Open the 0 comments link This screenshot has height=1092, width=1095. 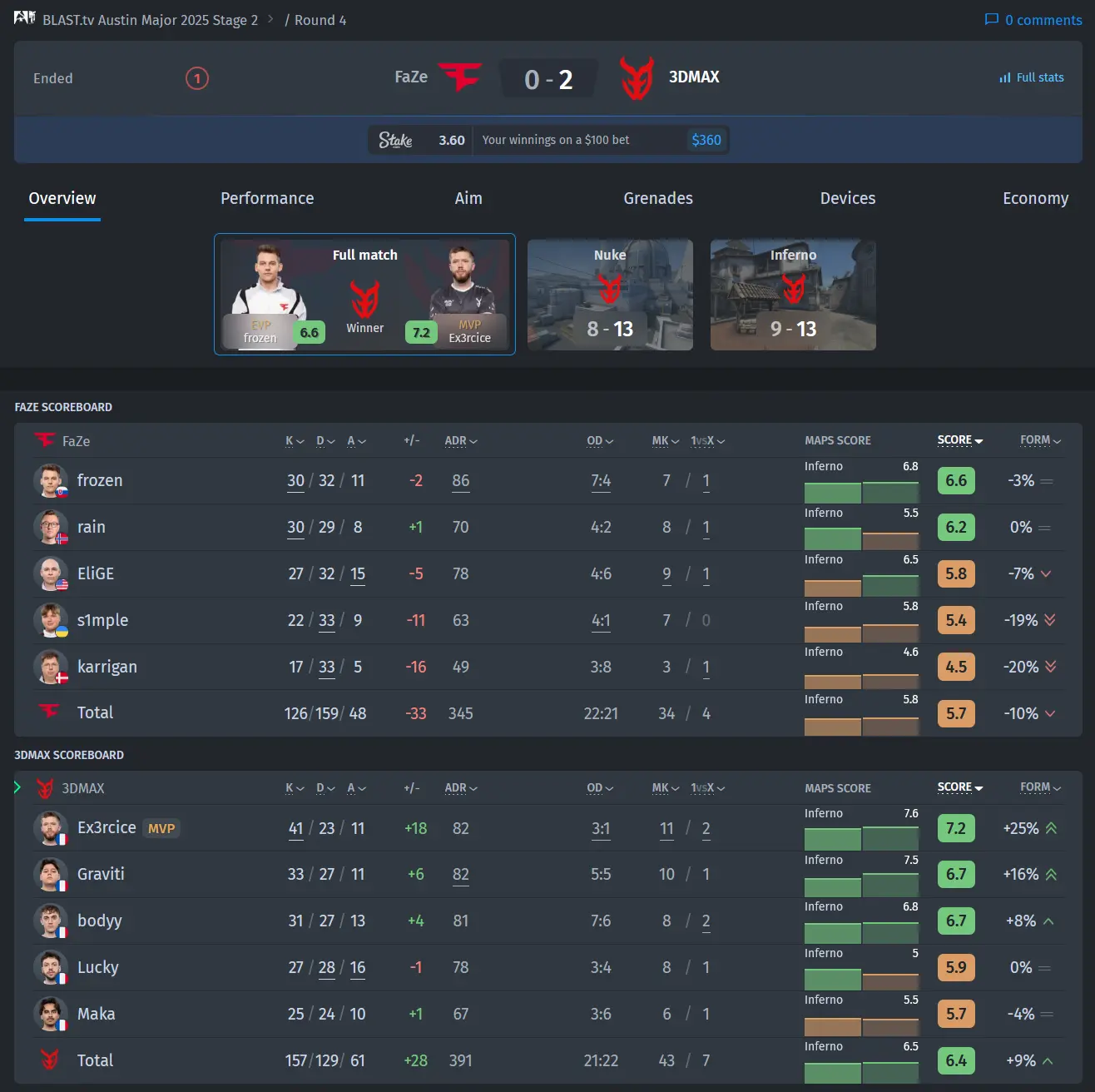[1033, 20]
